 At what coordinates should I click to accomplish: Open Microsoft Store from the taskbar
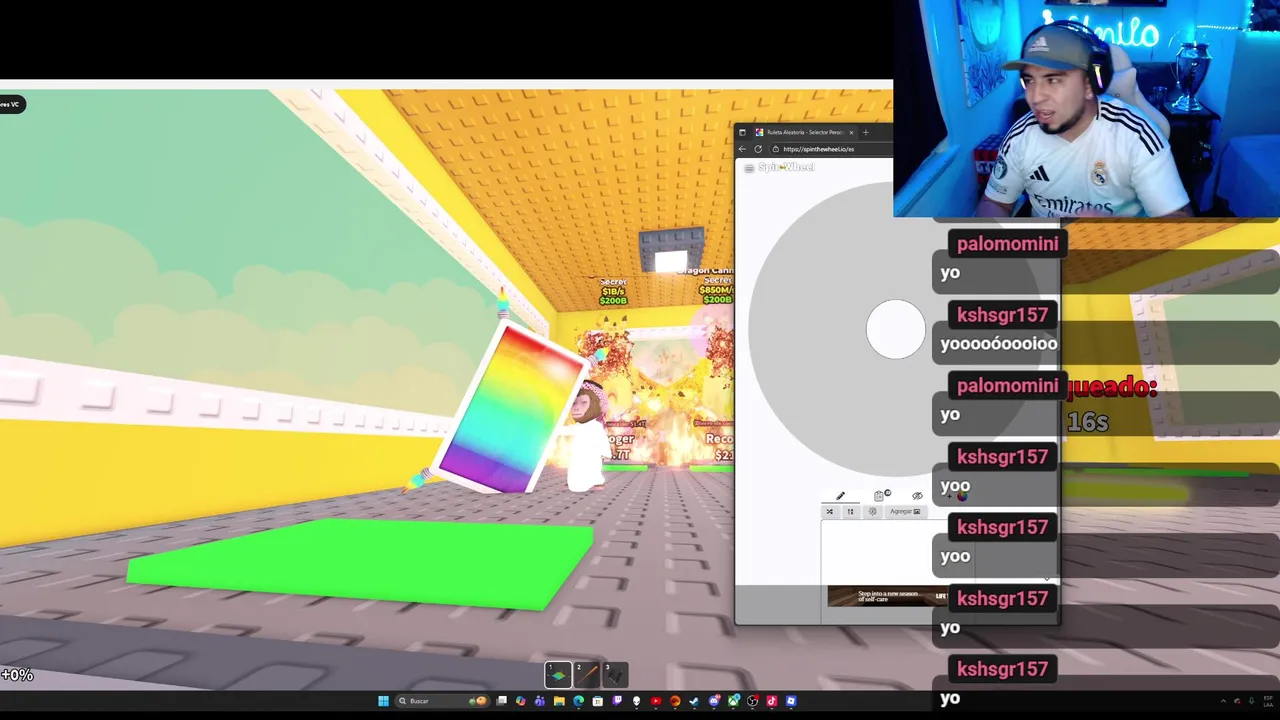pyautogui.click(x=598, y=701)
